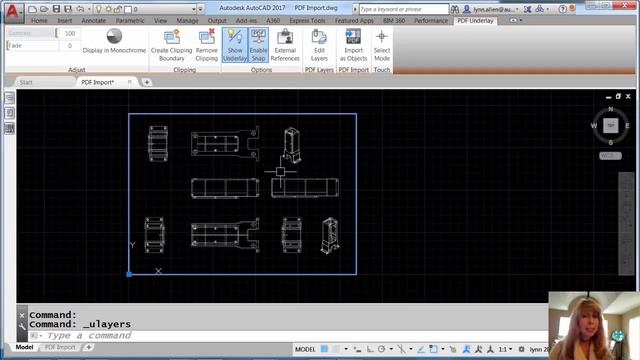640x360 pixels.
Task: Click the Open file icon
Action: click(44, 9)
